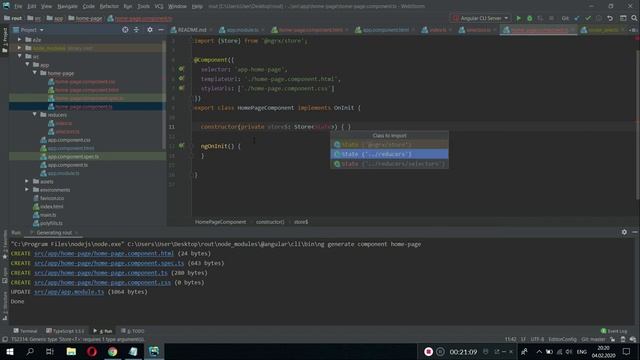640x360 pixels.
Task: Click the Git master branch widget
Action: click(593, 339)
